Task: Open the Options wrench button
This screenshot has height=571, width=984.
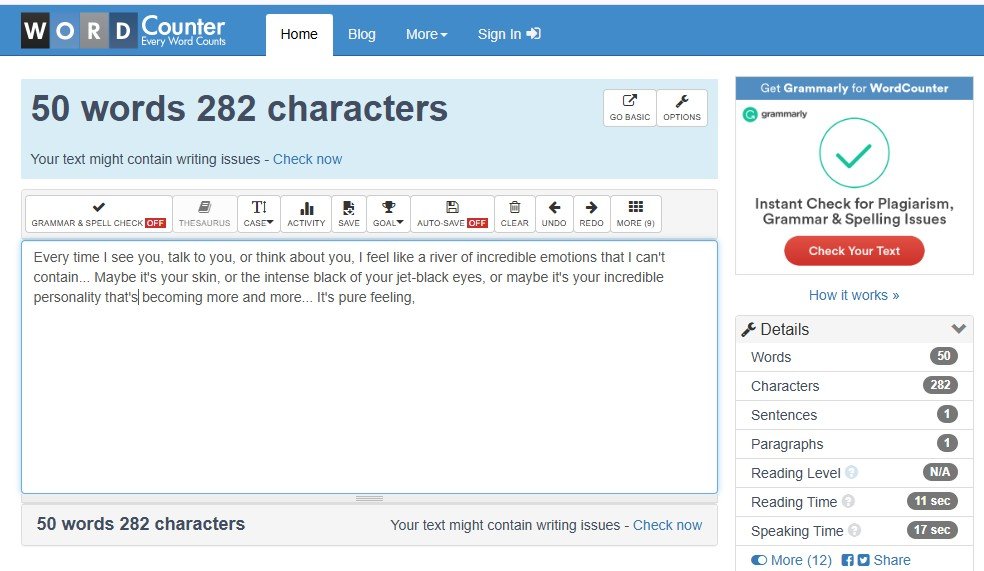Action: pos(682,108)
